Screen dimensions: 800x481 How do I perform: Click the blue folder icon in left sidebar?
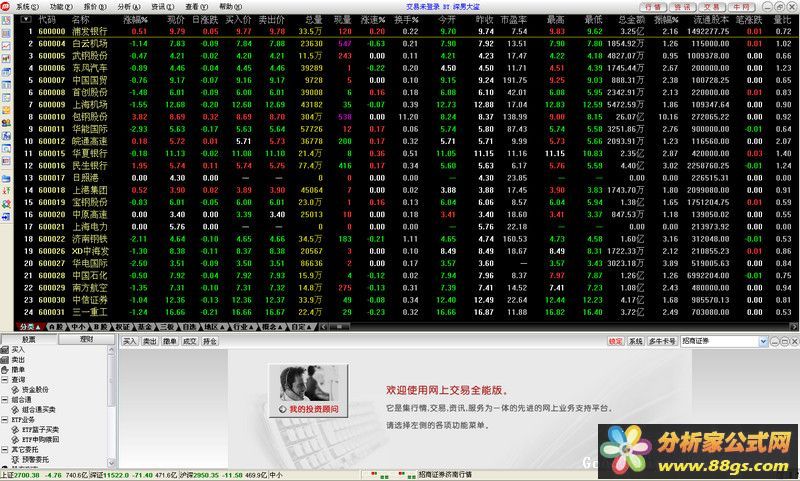click(x=6, y=179)
